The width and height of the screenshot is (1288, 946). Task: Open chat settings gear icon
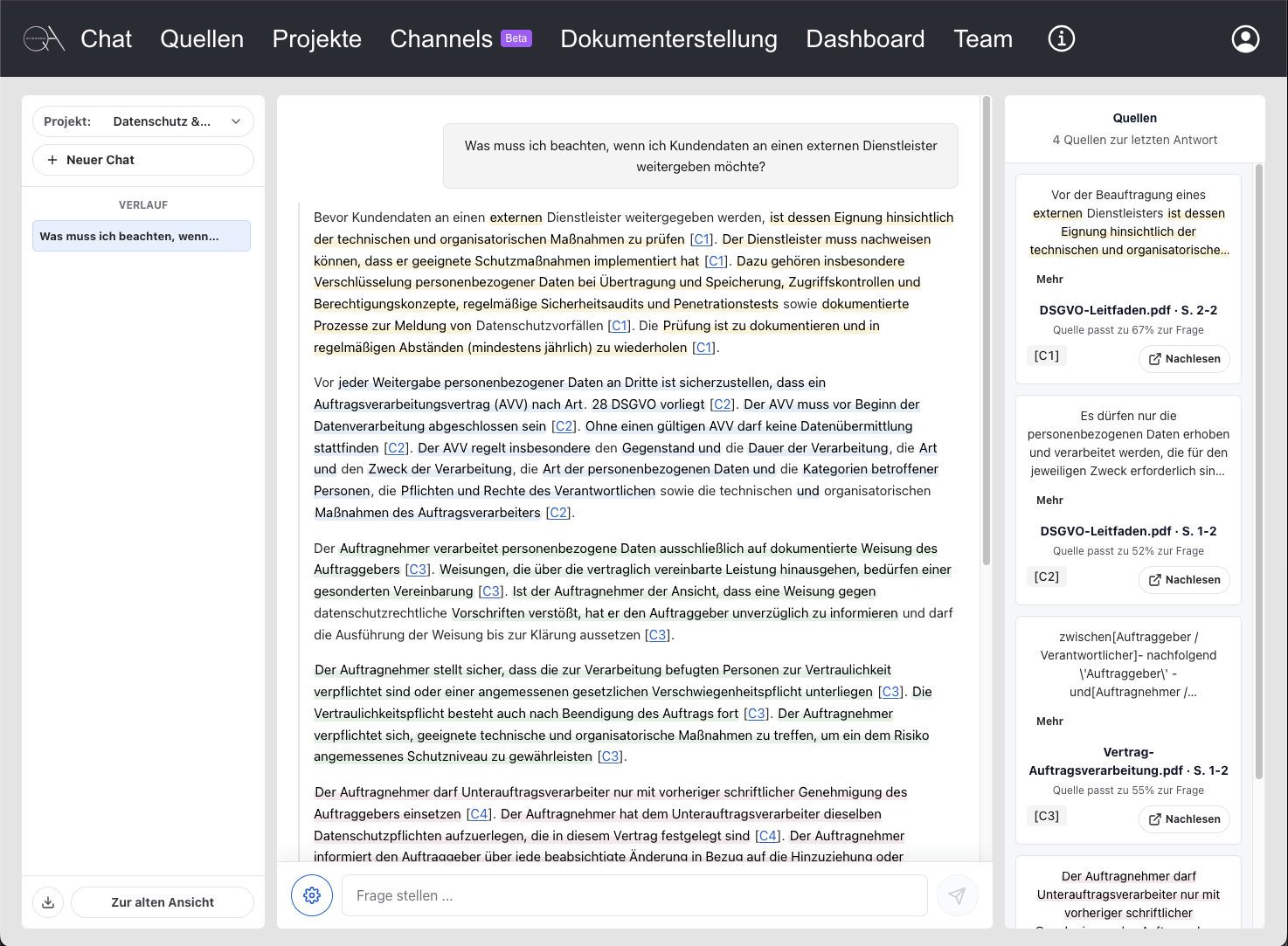pyautogui.click(x=312, y=895)
